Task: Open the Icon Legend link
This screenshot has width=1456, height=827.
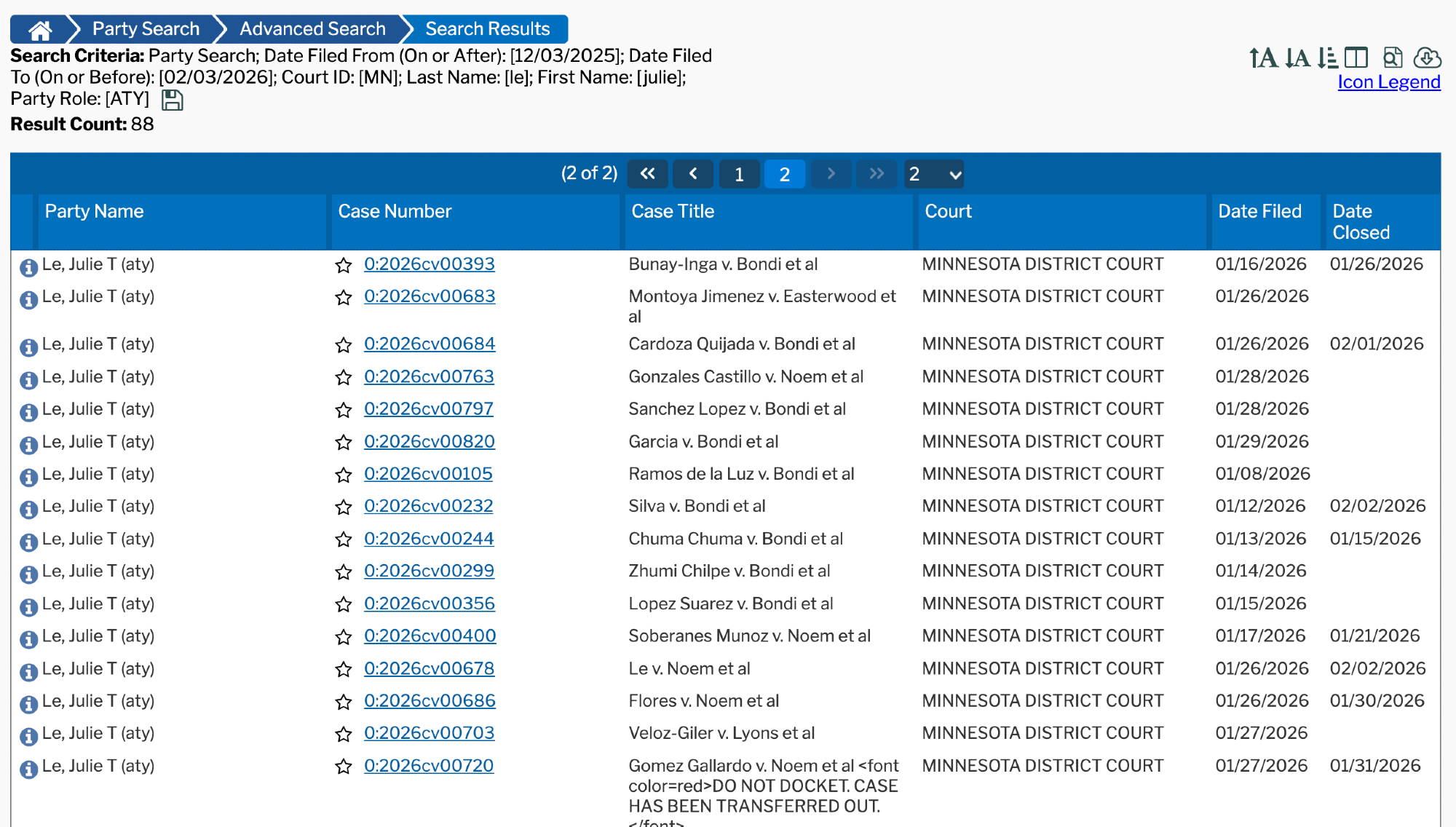Action: [1388, 82]
